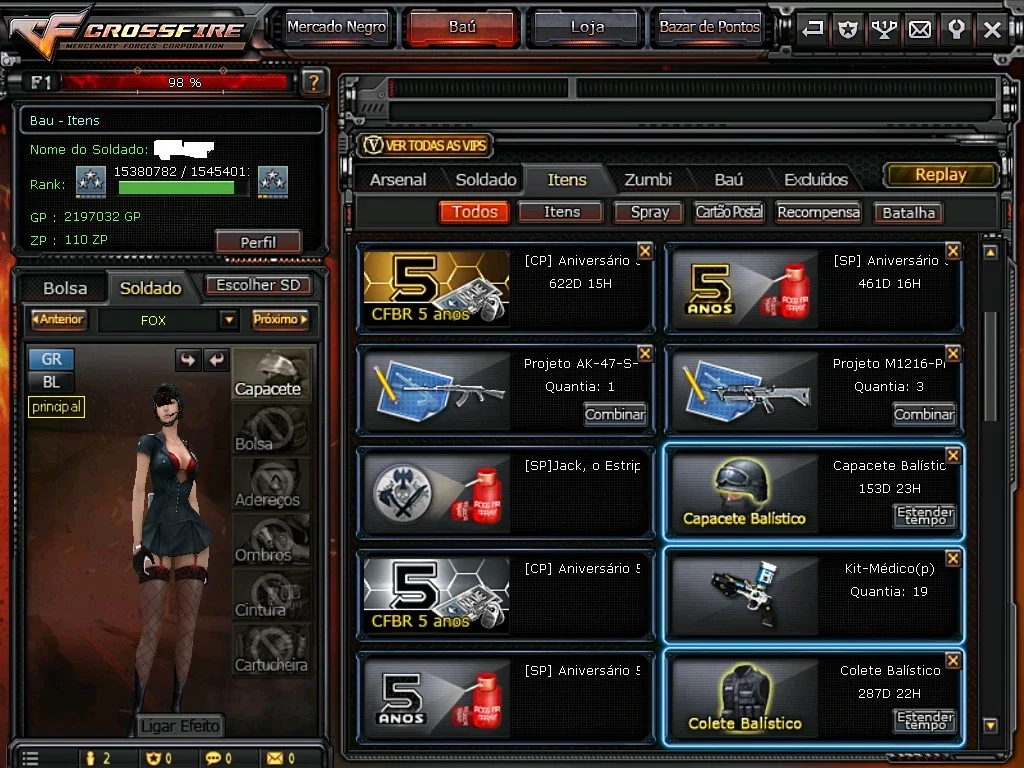Filter items by Todos

pos(475,212)
